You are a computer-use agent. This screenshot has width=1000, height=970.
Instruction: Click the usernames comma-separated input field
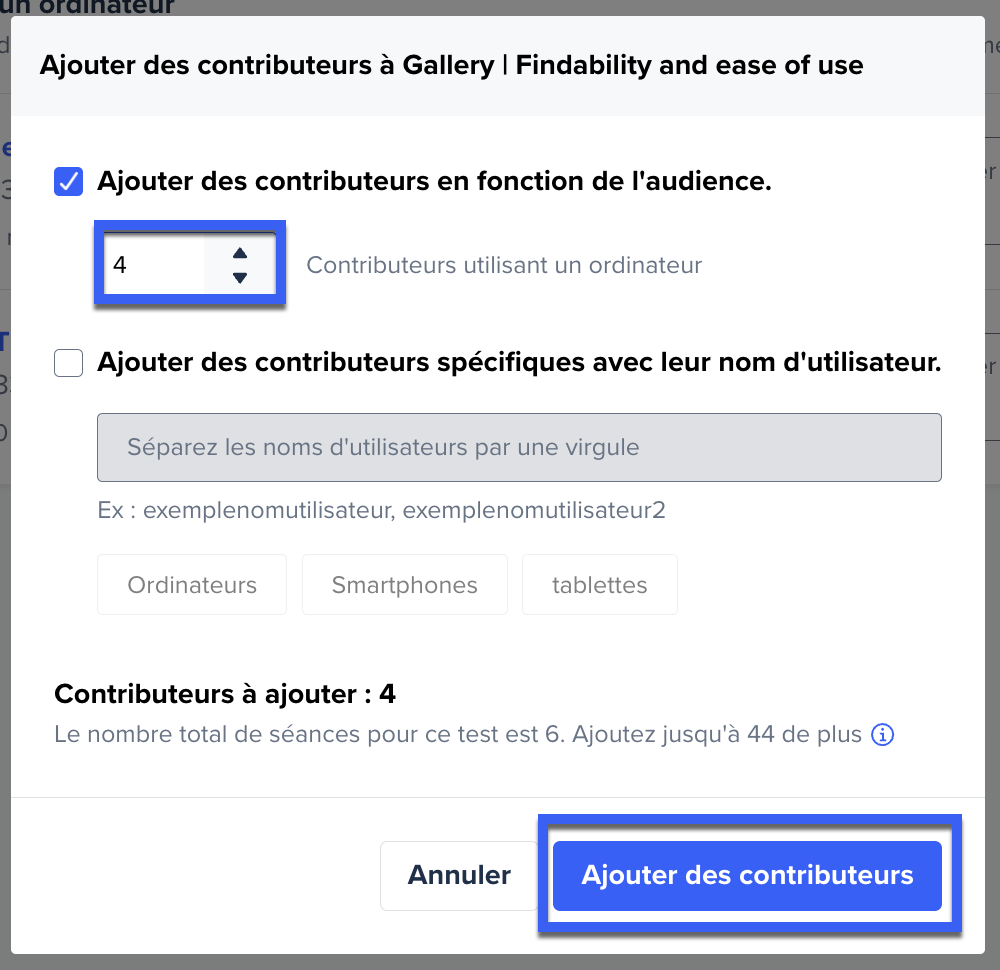pyautogui.click(x=519, y=447)
